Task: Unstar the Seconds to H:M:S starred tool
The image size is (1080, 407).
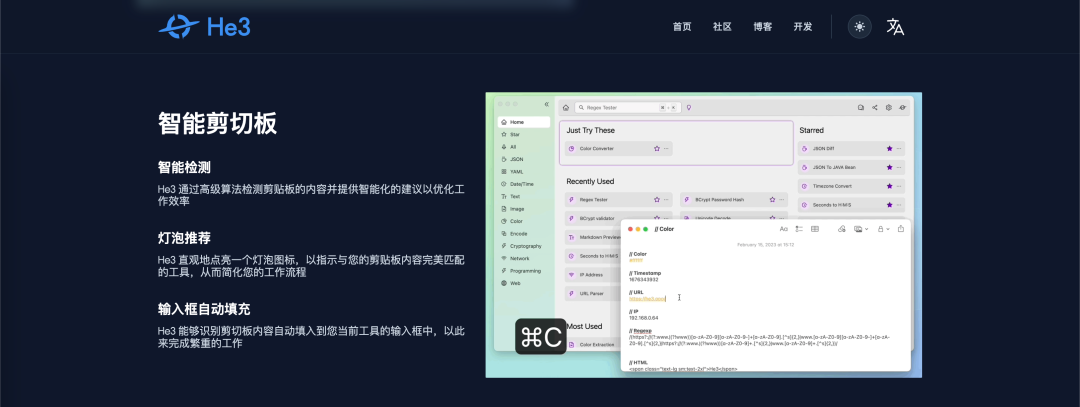Action: tap(889, 205)
